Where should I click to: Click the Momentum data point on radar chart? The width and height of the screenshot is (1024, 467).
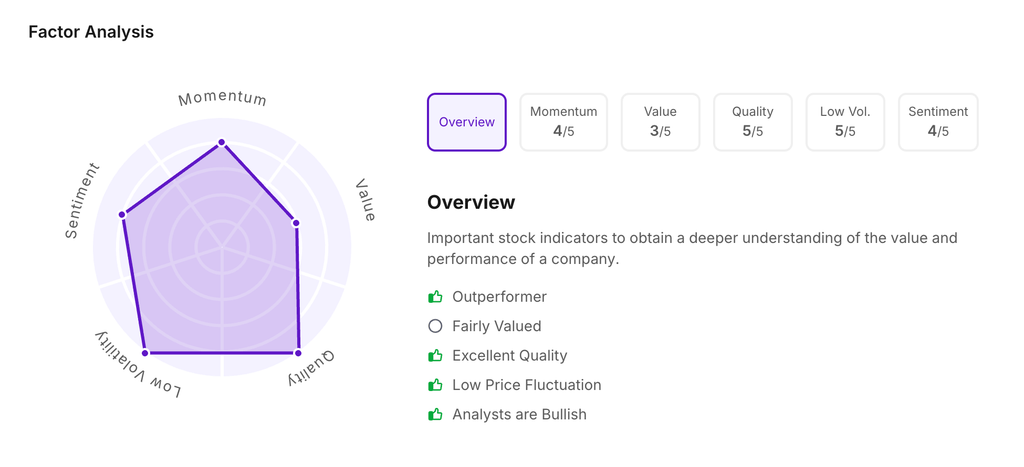222,143
